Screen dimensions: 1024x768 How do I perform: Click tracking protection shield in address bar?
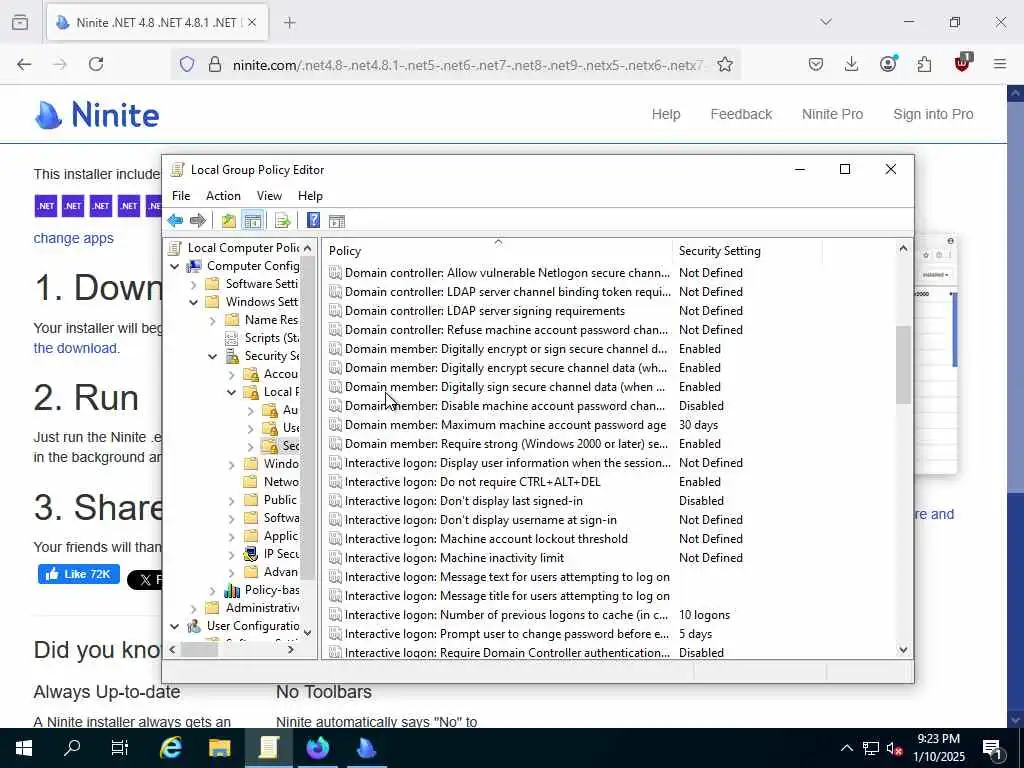[x=187, y=64]
